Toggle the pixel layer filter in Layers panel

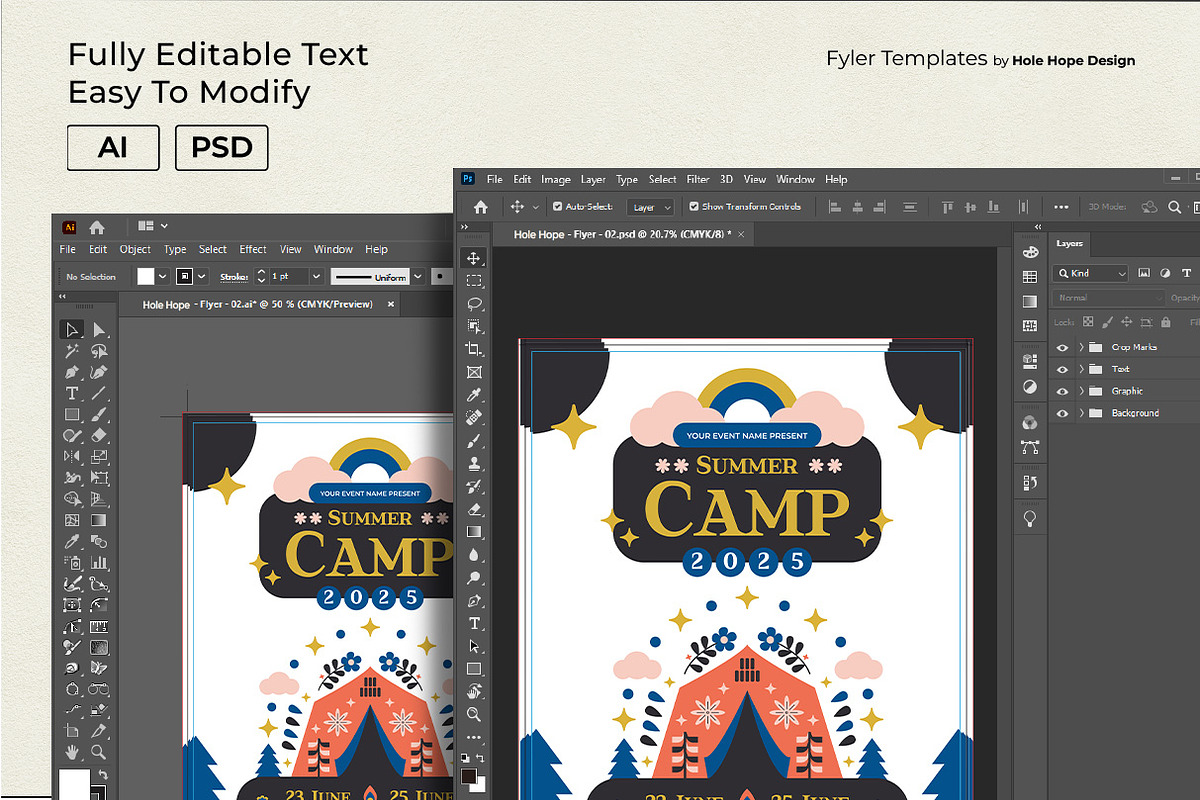click(1144, 273)
